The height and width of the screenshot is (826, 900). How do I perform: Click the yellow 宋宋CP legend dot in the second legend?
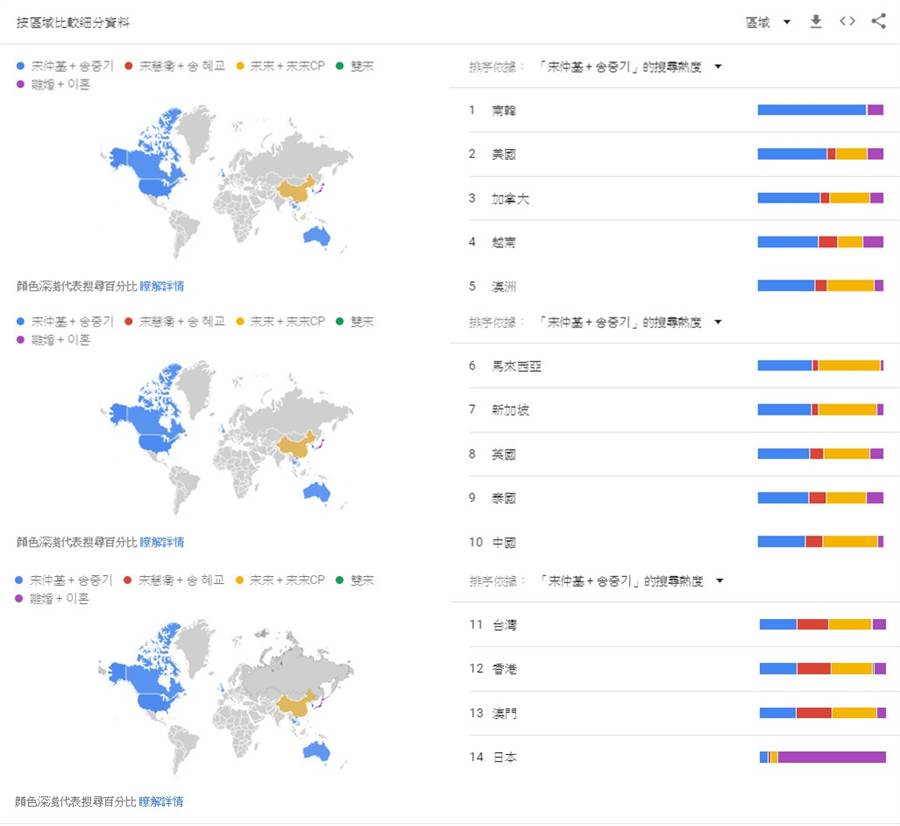point(240,321)
